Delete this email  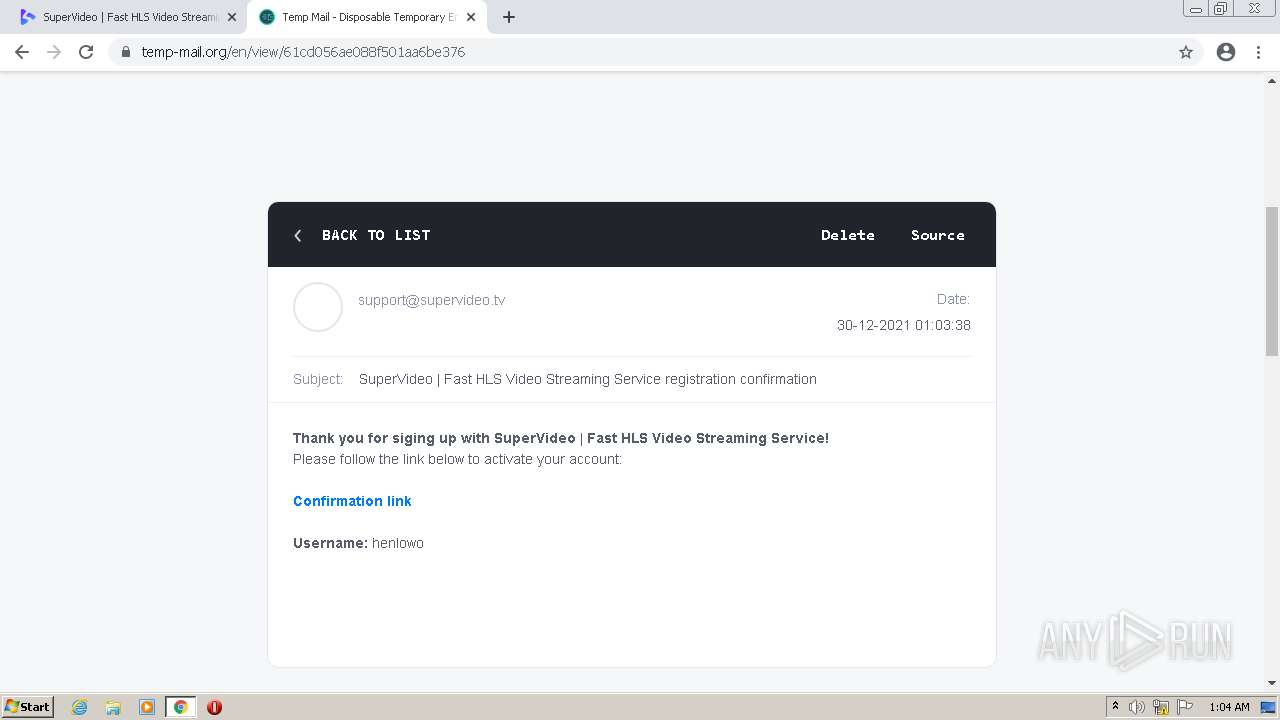(x=848, y=235)
